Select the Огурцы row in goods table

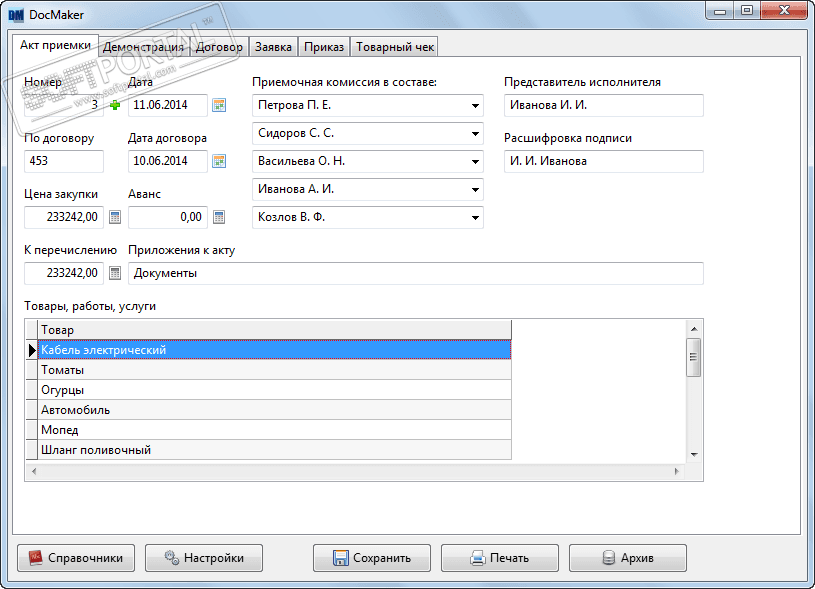pos(274,390)
